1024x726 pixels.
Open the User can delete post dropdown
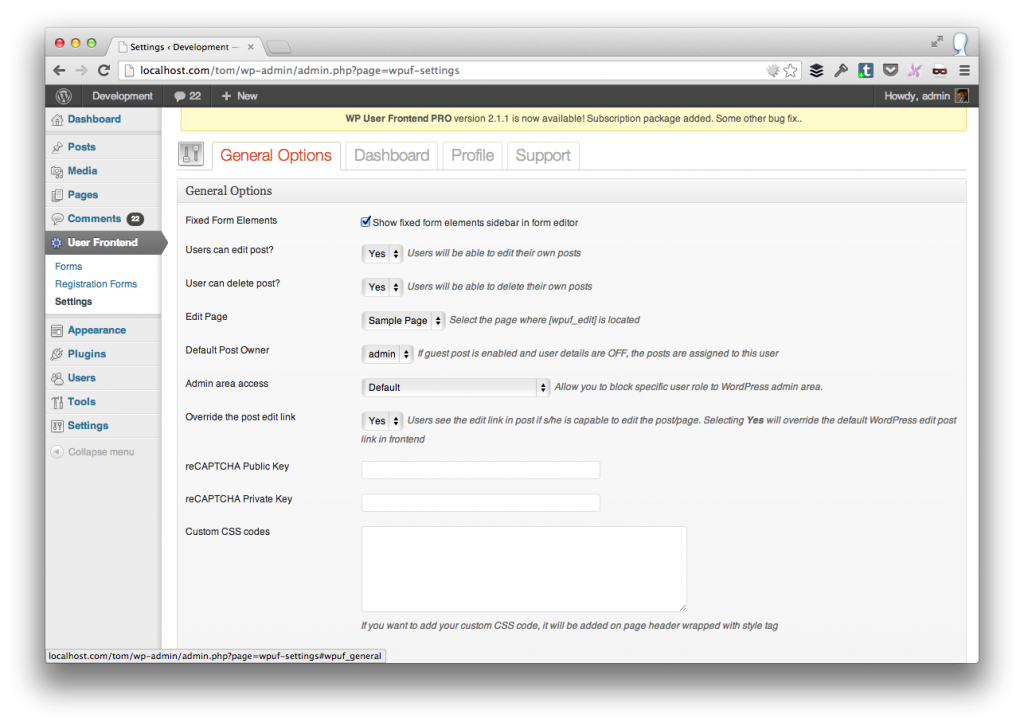[382, 287]
